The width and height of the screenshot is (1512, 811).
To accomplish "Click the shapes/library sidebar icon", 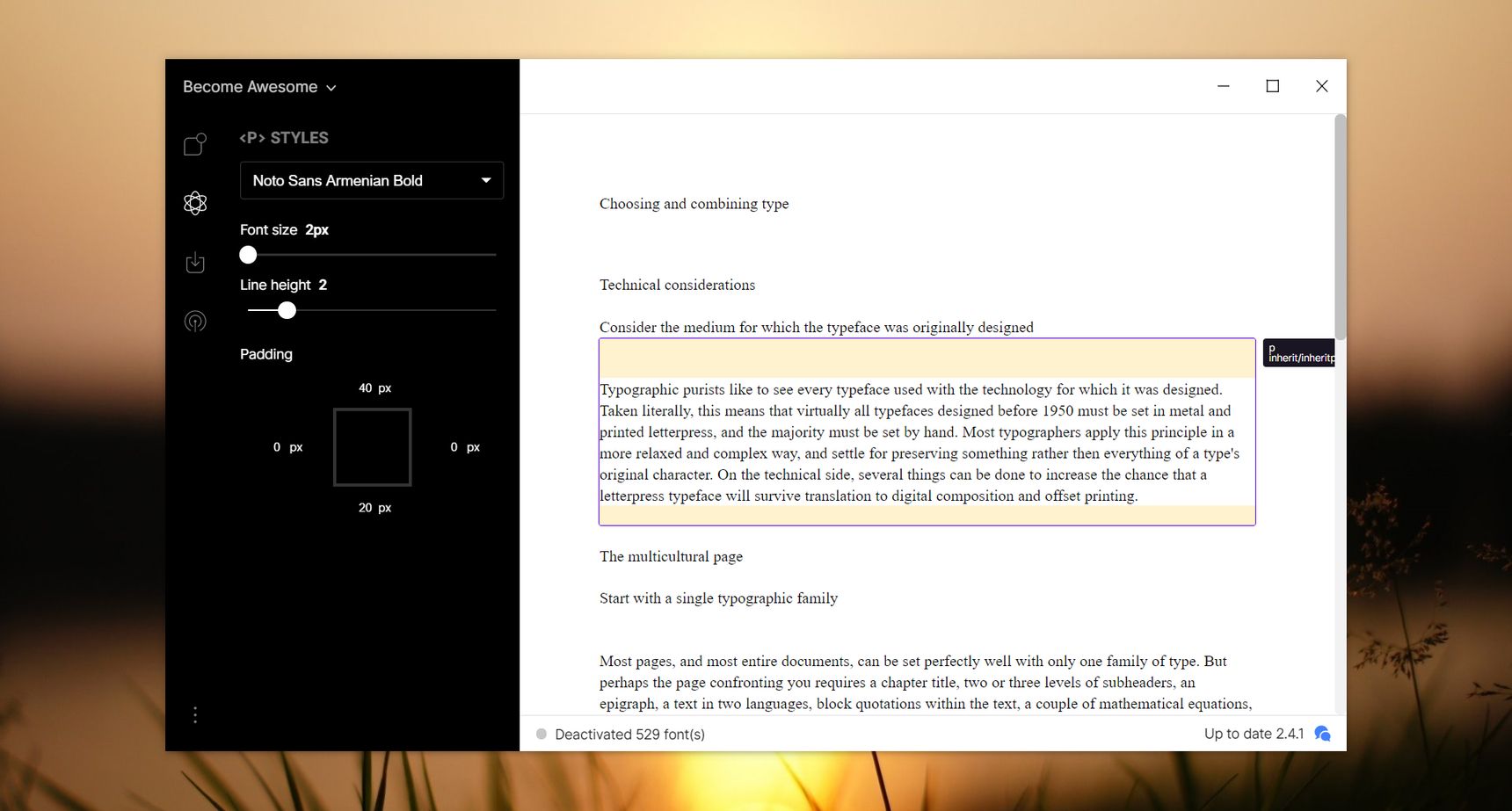I will point(195,144).
